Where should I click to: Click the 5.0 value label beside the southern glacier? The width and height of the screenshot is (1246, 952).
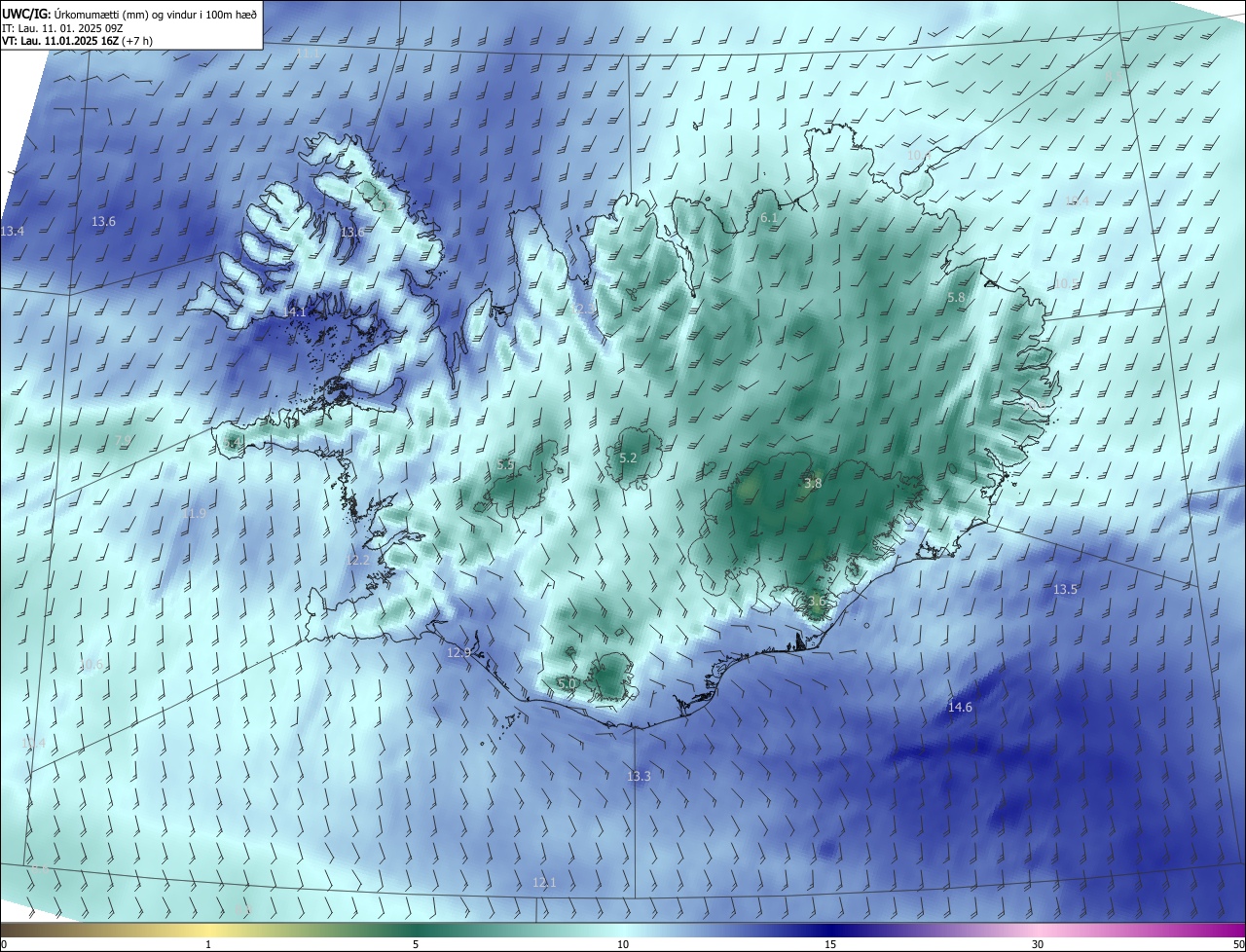(x=567, y=683)
